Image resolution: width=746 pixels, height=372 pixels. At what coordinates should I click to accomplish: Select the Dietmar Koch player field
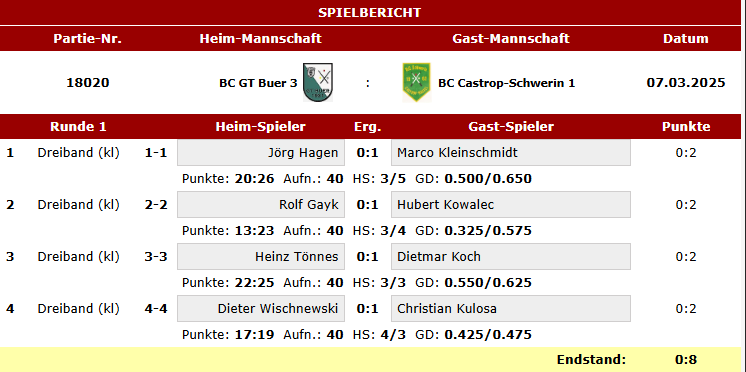click(x=511, y=256)
